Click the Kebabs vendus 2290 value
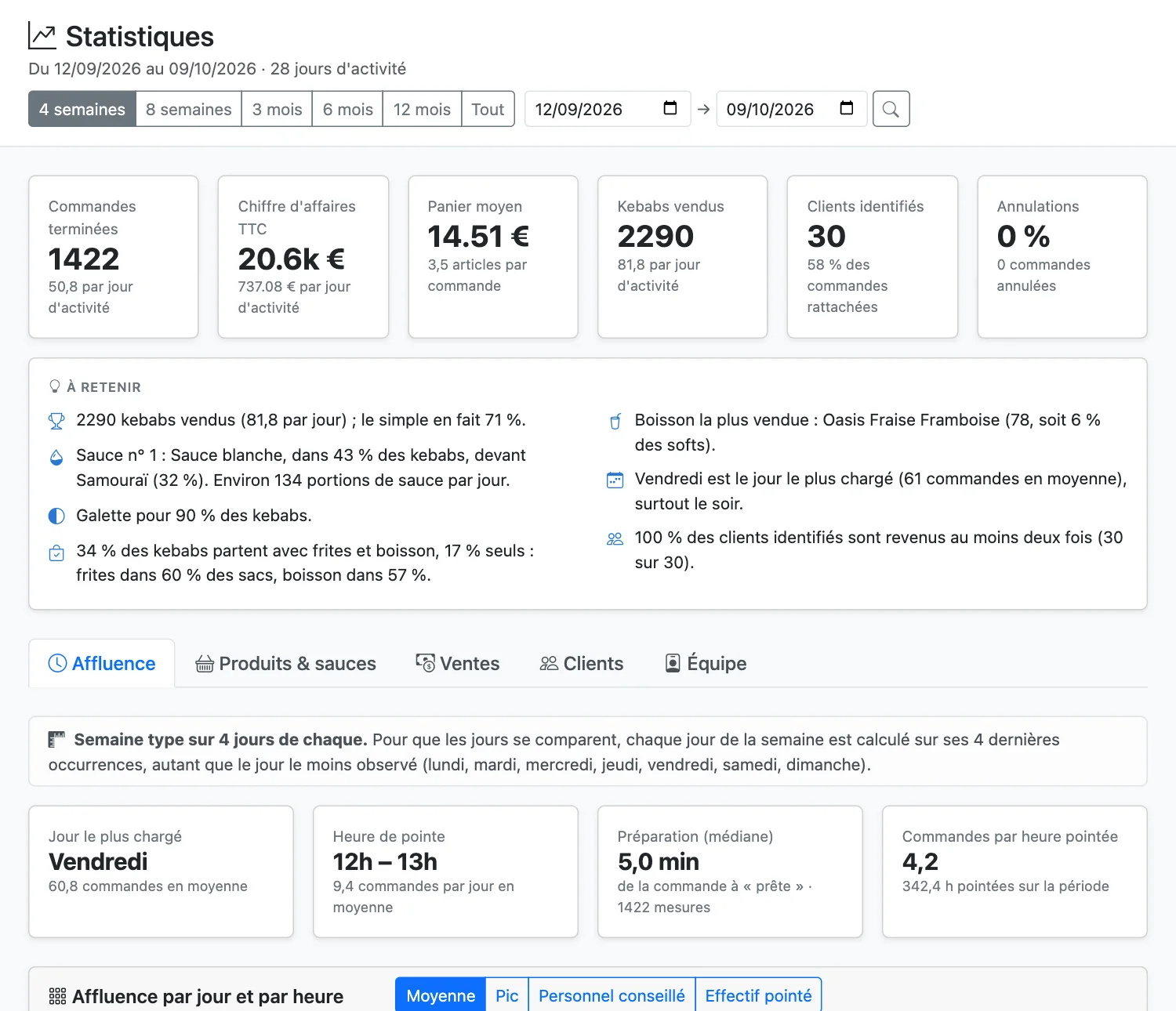Viewport: 1176px width, 1011px height. 655,236
